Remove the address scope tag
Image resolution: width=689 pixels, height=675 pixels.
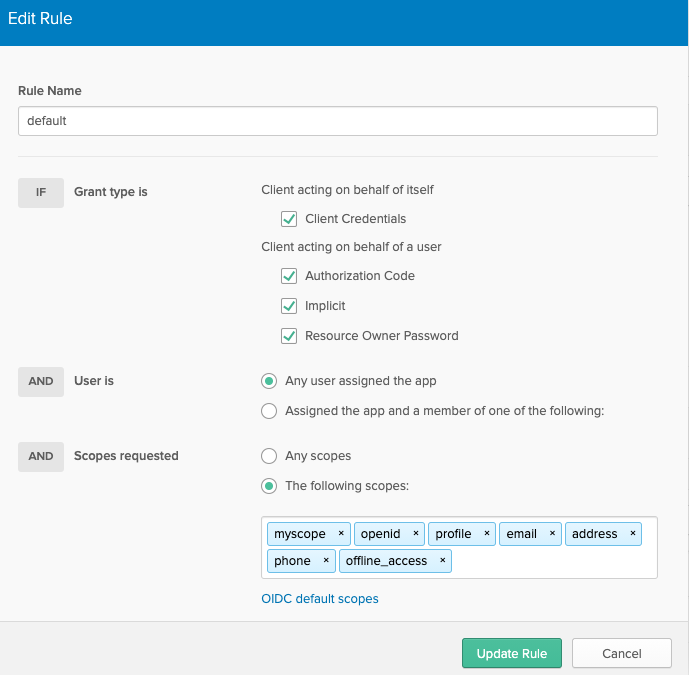[633, 533]
